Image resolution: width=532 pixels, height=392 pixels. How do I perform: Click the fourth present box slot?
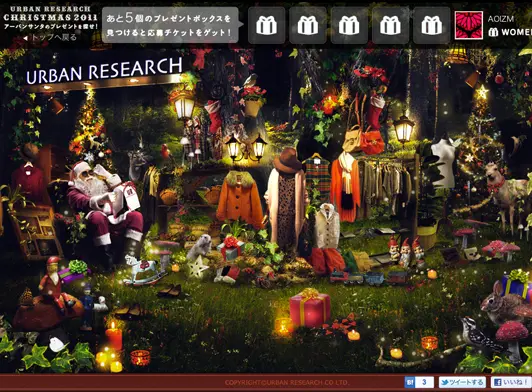pyautogui.click(x=391, y=25)
